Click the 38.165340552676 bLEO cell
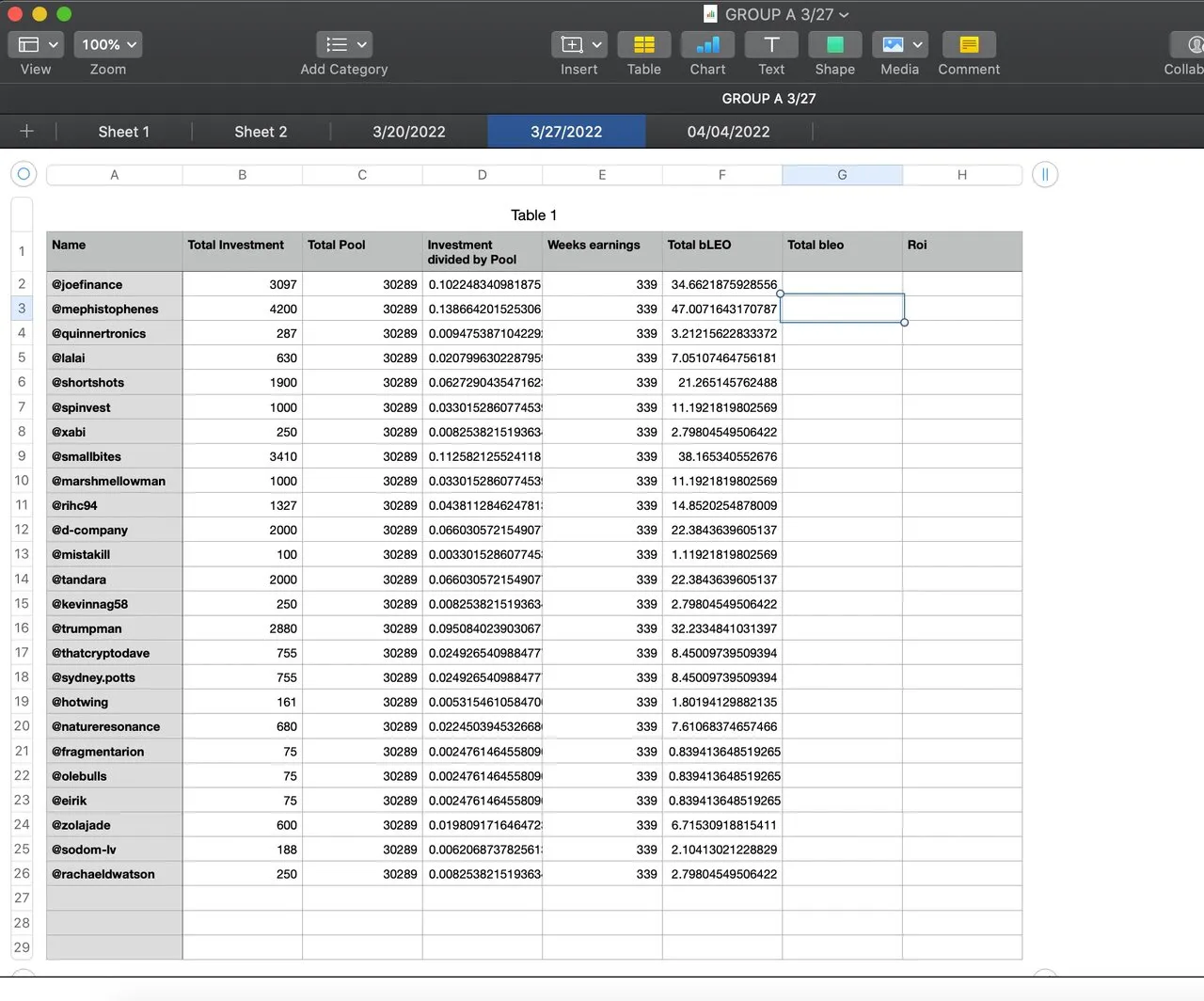Screen dimensions: 1204x1001 click(722, 456)
